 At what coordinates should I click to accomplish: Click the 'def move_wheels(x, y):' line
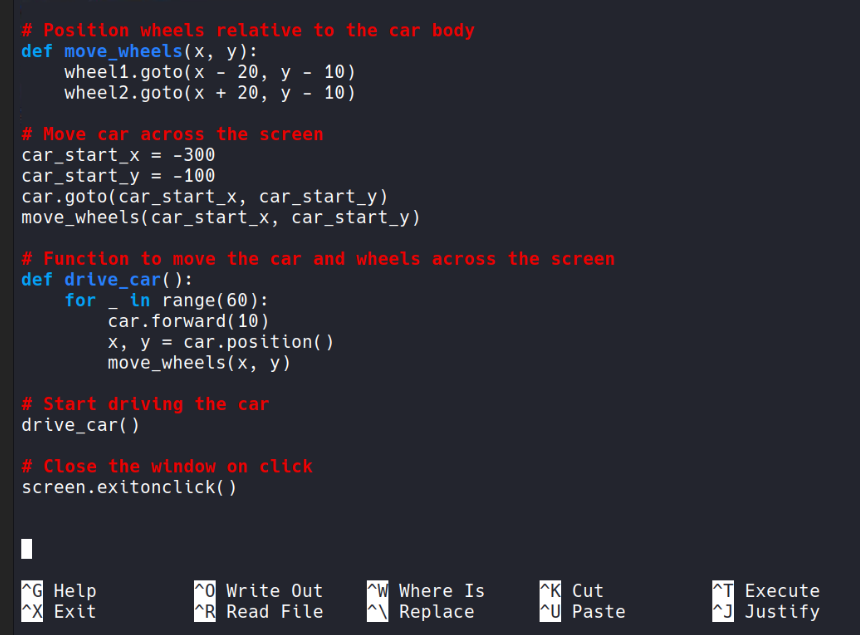[x=140, y=51]
